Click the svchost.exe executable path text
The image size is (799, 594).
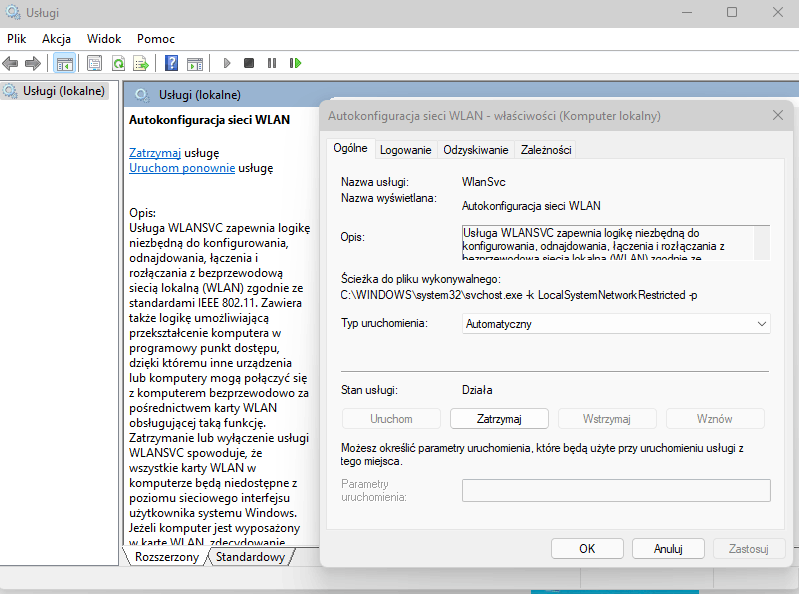click(519, 295)
